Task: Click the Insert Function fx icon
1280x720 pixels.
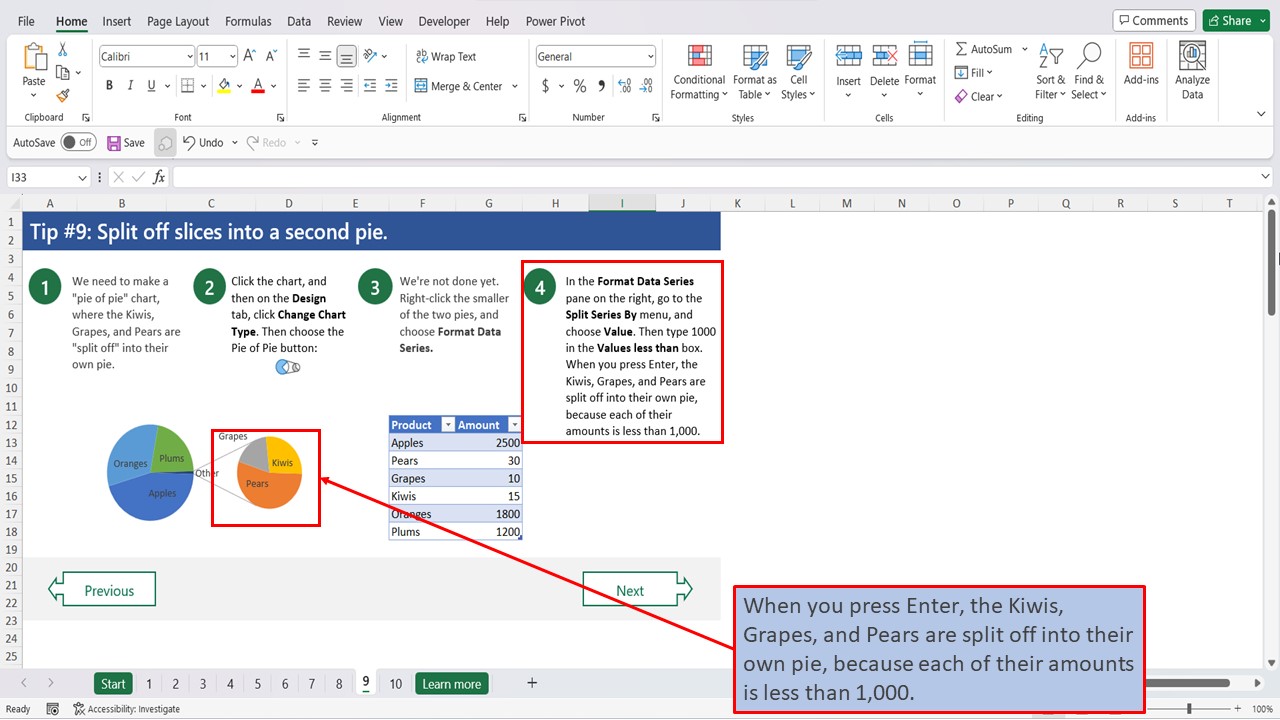Action: (x=160, y=177)
